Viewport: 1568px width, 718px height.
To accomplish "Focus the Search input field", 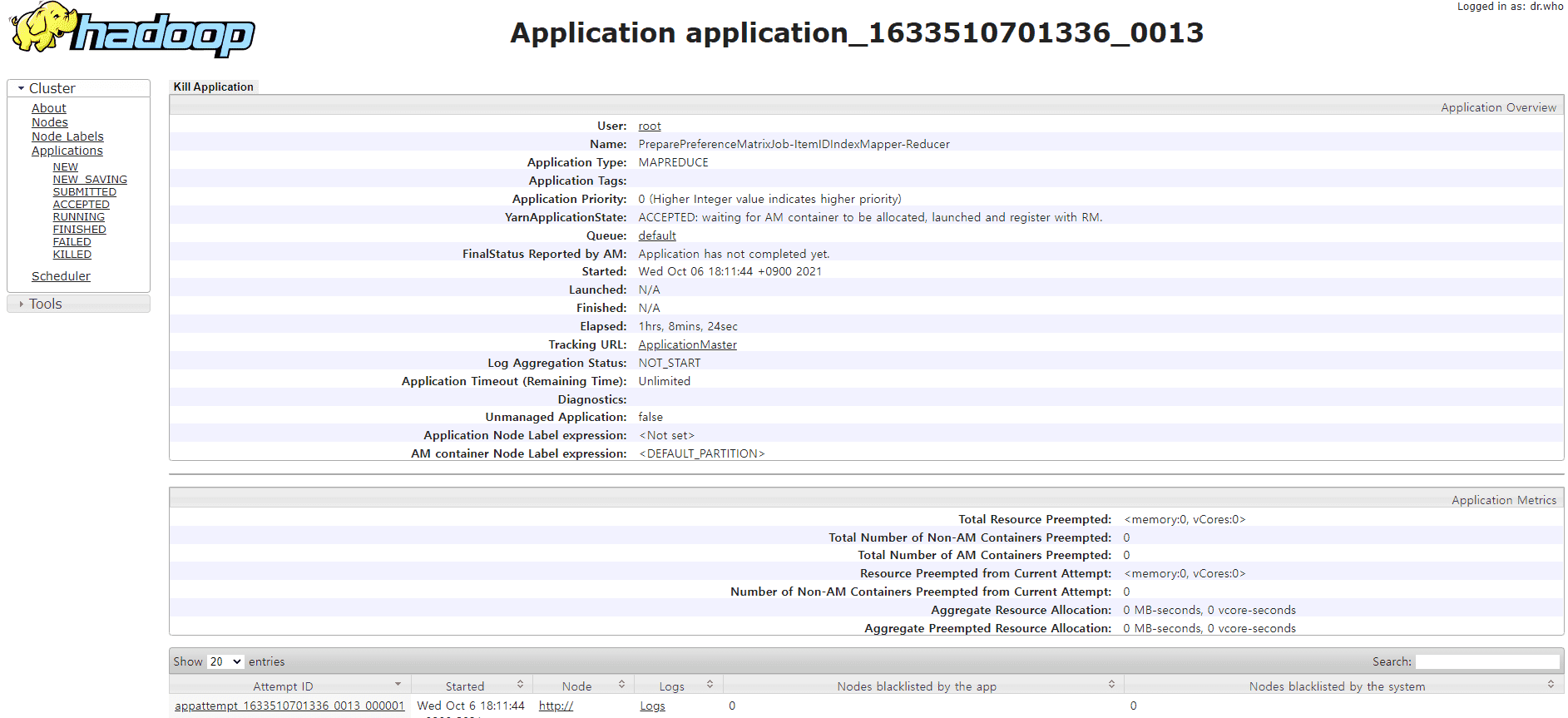I will (1486, 661).
